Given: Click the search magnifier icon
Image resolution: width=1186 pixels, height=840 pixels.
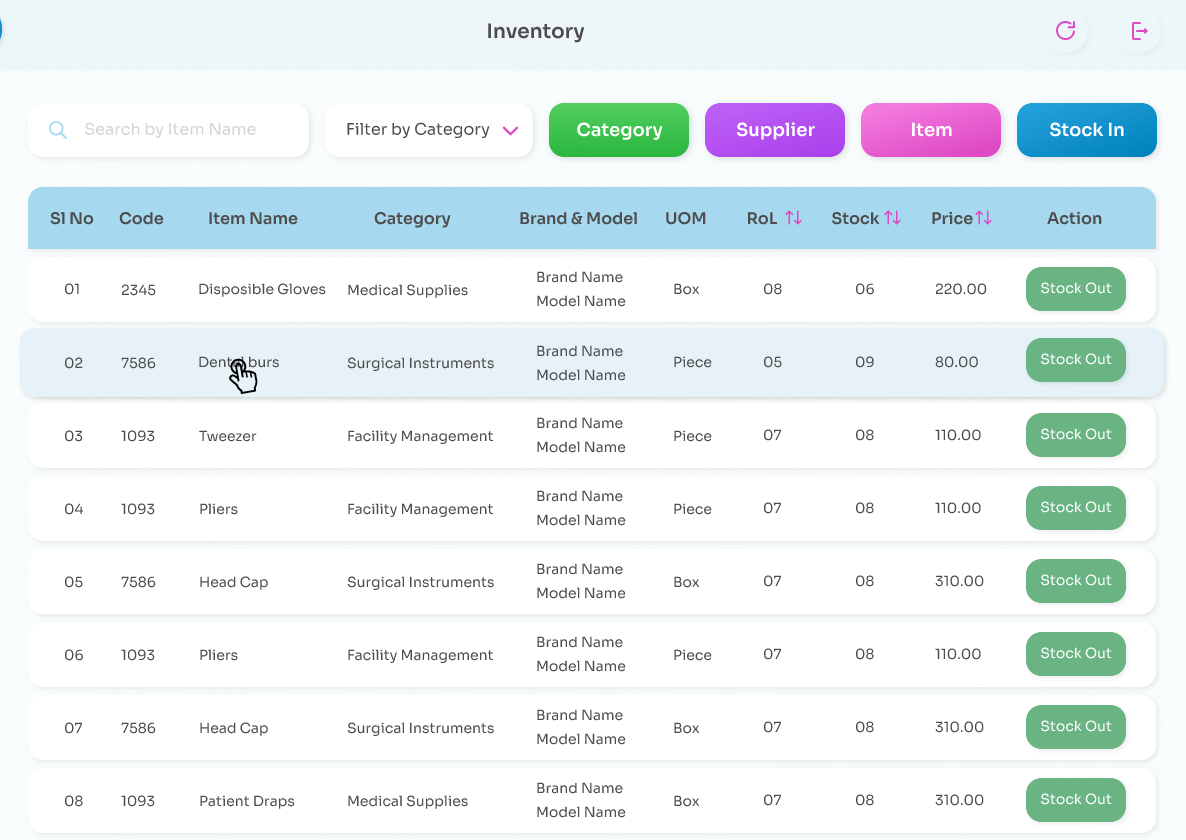Looking at the screenshot, I should click(58, 130).
